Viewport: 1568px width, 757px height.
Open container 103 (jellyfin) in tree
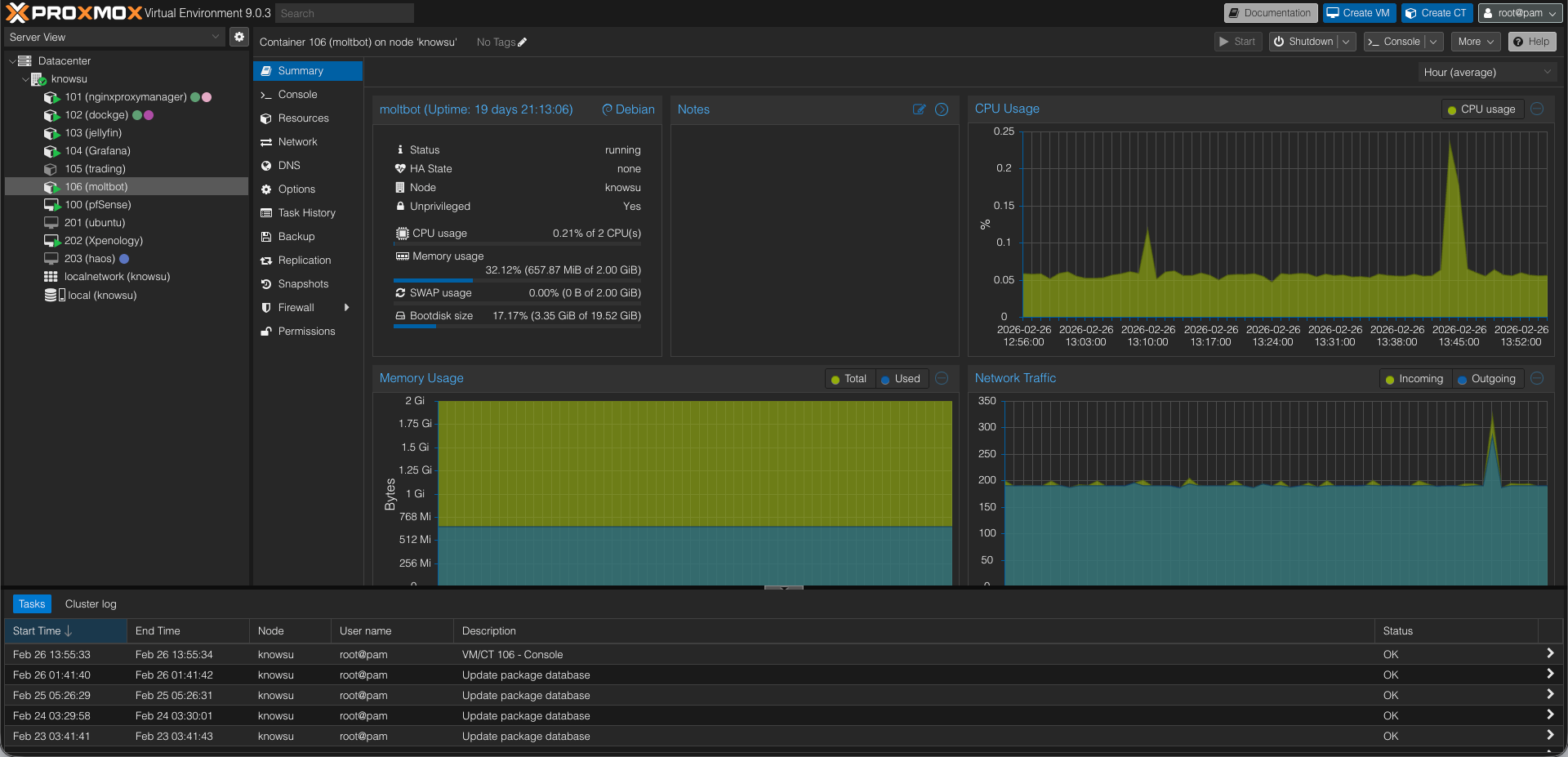coord(93,133)
